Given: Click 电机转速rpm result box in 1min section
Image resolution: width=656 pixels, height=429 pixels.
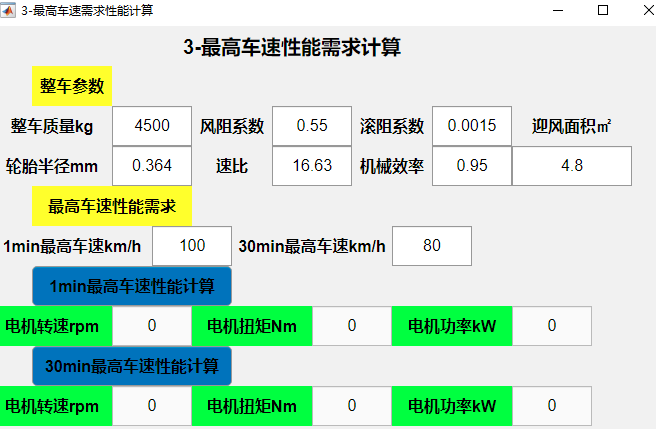Looking at the screenshot, I should click(152, 326).
